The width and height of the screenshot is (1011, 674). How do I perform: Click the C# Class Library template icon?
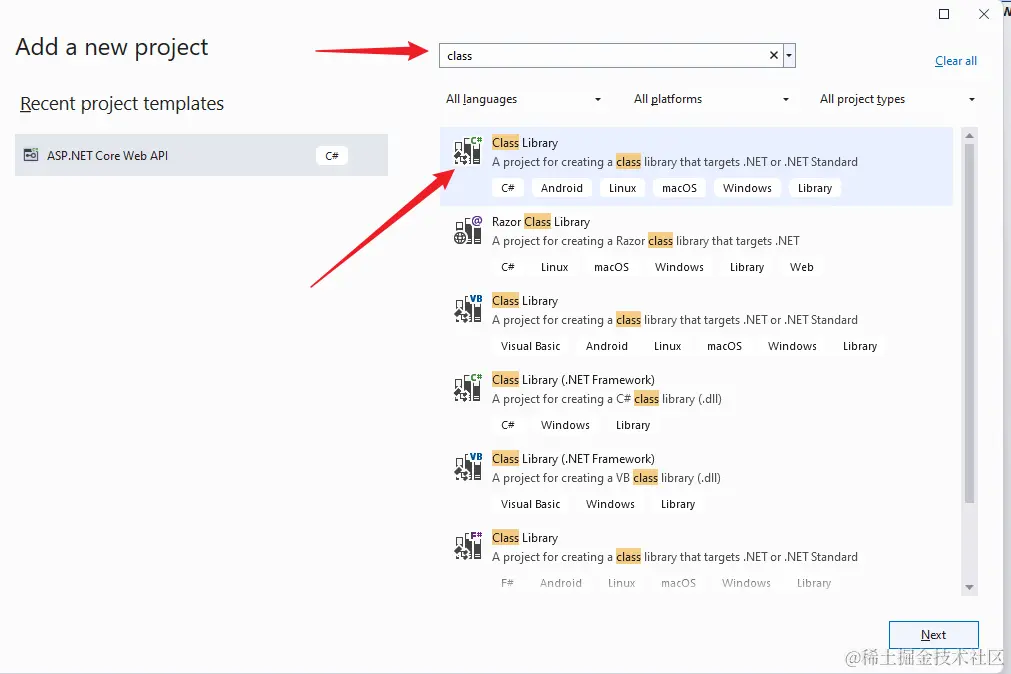[468, 151]
